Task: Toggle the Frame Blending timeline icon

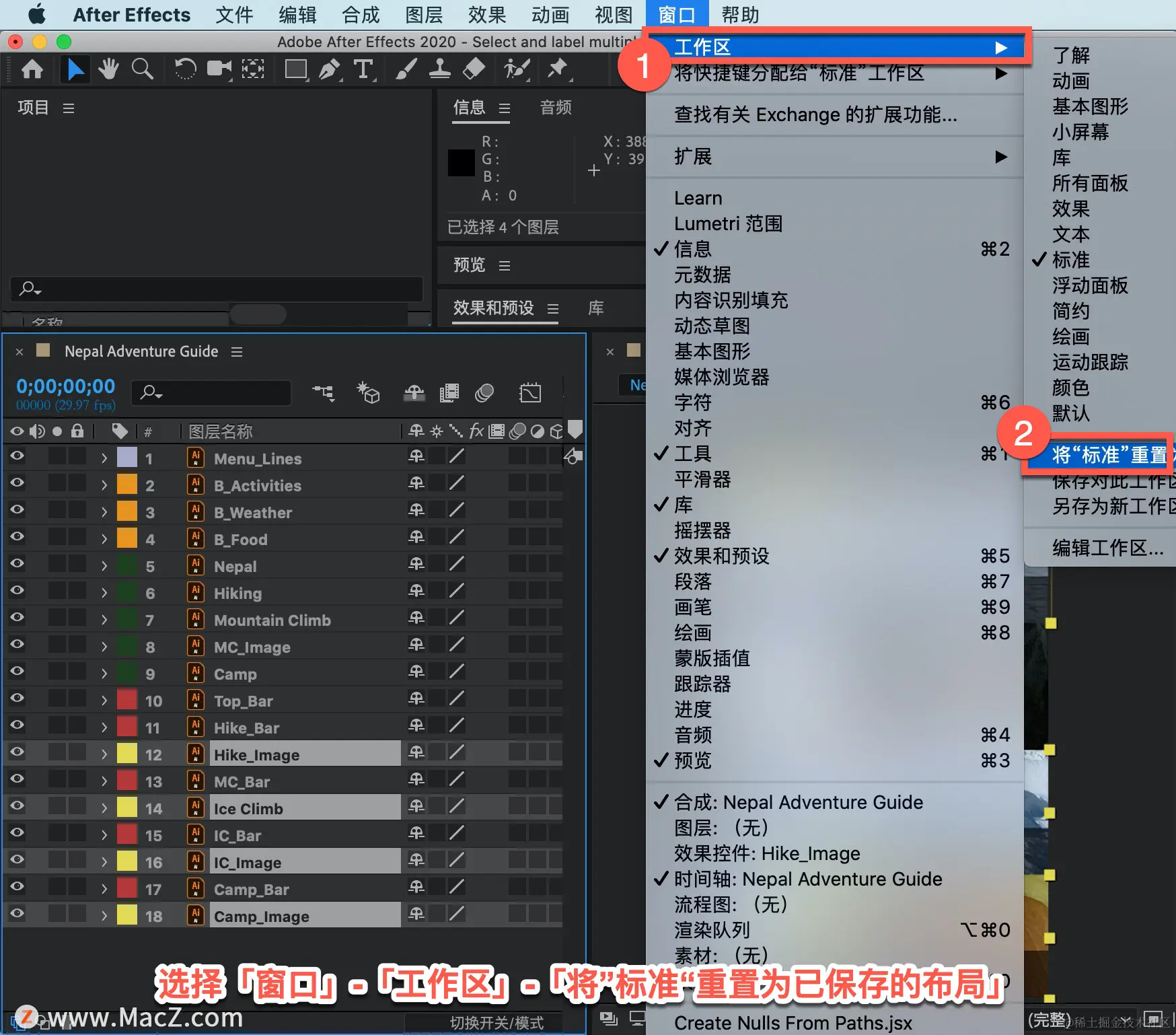Action: [449, 392]
